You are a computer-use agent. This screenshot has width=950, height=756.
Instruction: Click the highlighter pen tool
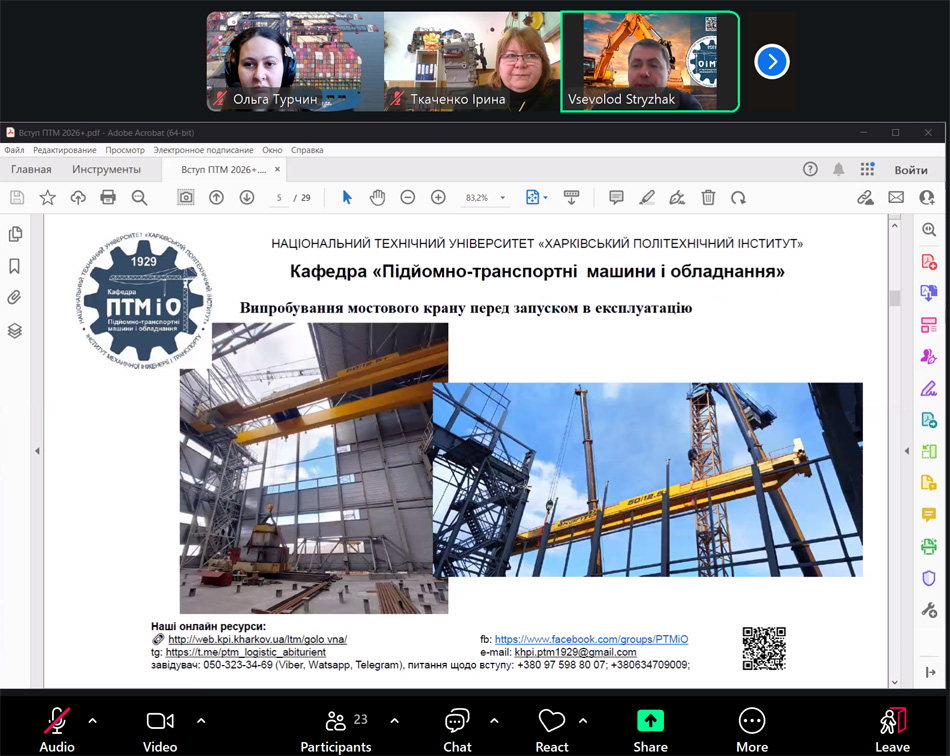(x=647, y=198)
